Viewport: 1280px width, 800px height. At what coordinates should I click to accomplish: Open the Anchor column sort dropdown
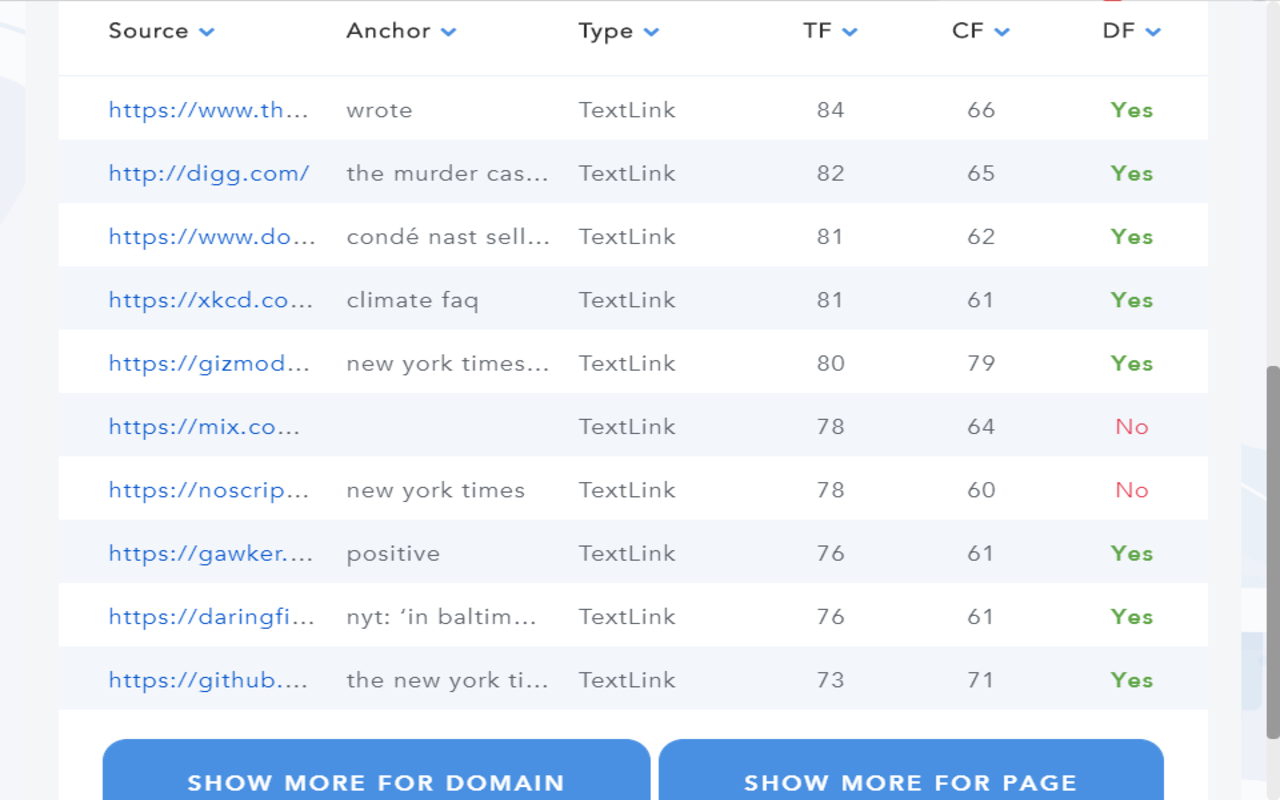tap(449, 31)
